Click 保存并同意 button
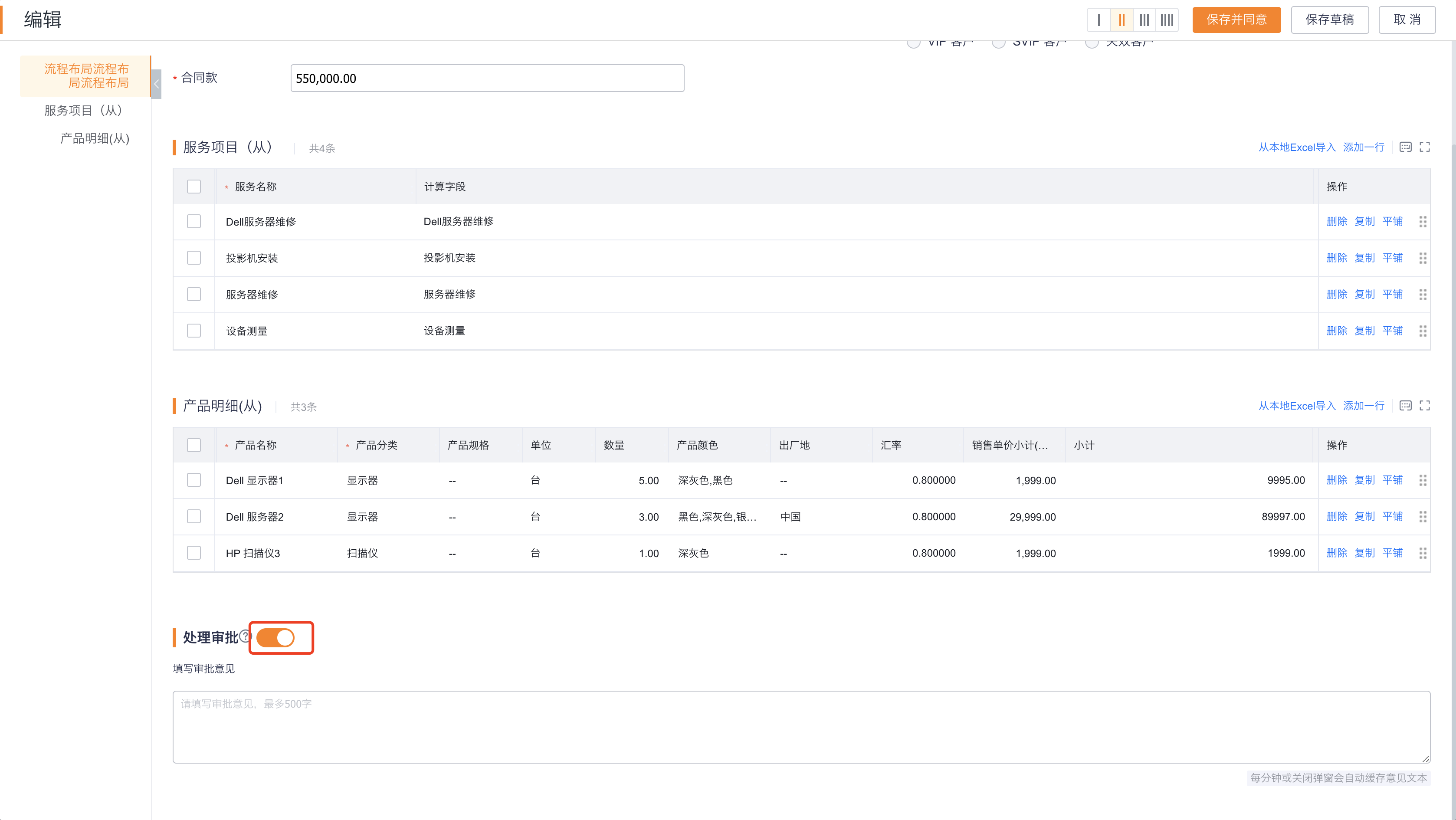Viewport: 1456px width, 820px height. (1236, 20)
